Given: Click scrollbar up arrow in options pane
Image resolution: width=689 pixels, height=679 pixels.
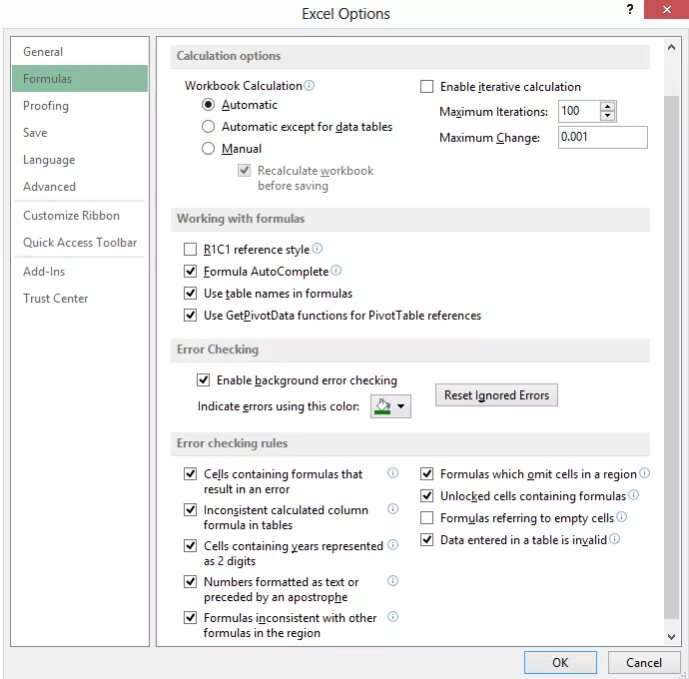Looking at the screenshot, I should coord(671,47).
